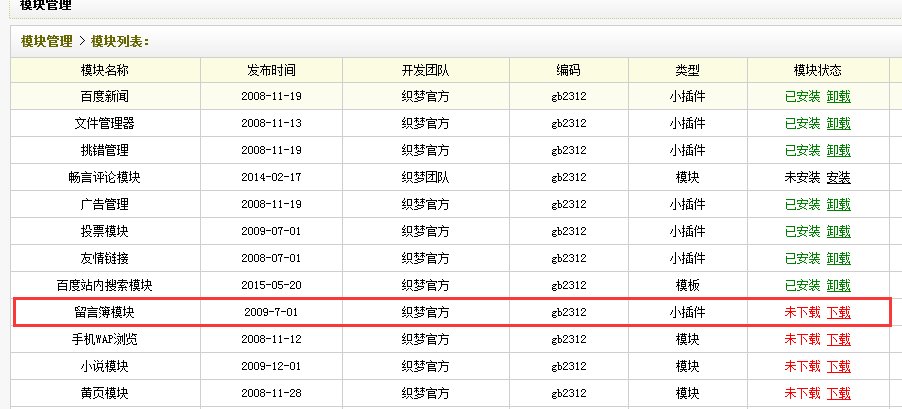Select the date 2008-11-28
Image resolution: width=902 pixels, height=409 pixels.
[271, 393]
